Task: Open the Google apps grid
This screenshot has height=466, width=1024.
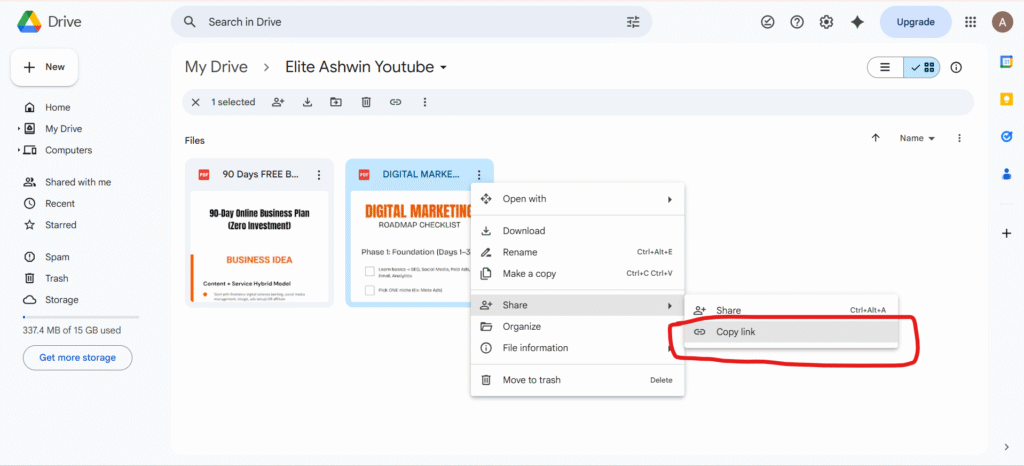Action: click(x=970, y=22)
